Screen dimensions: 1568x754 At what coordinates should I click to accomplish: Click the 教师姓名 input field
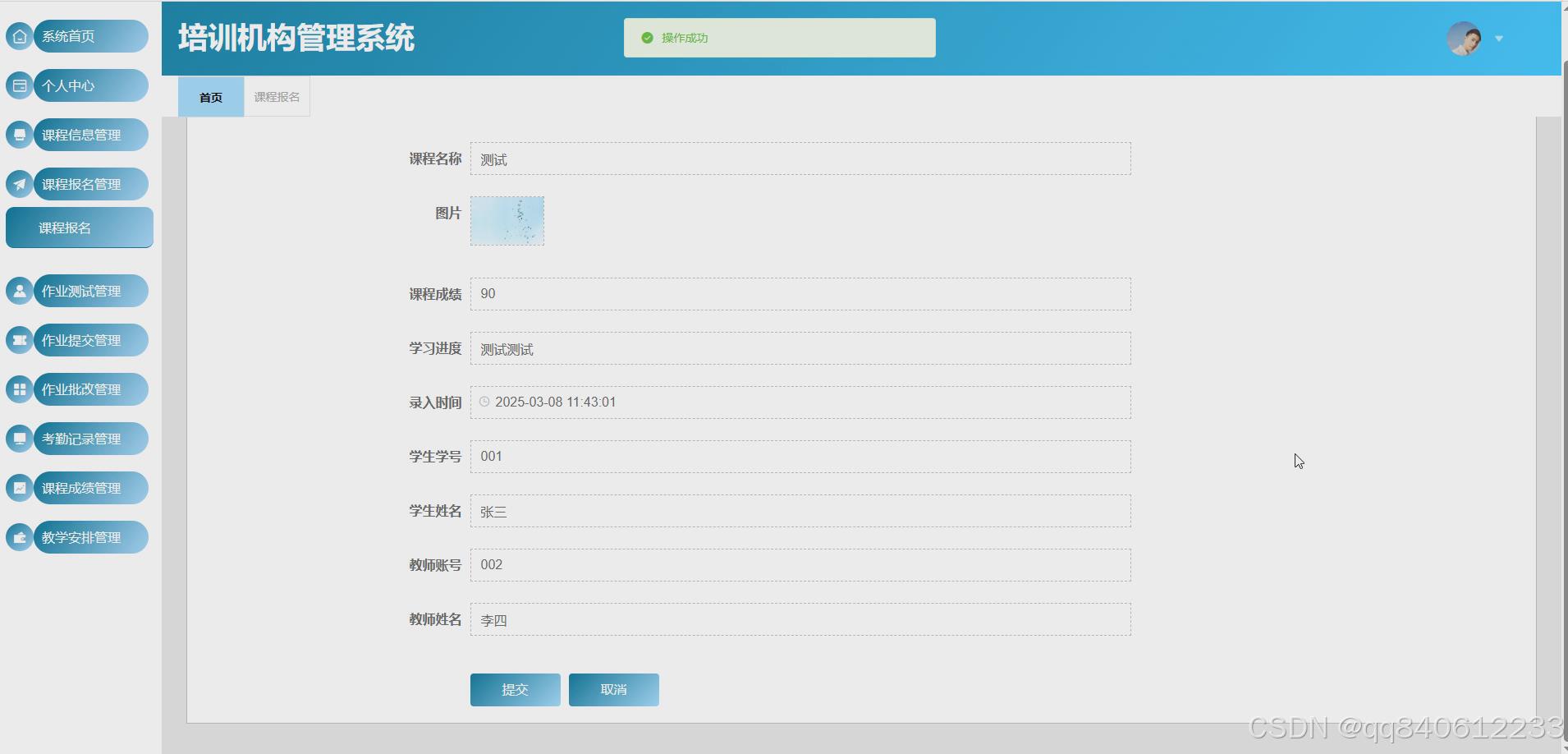(x=800, y=619)
